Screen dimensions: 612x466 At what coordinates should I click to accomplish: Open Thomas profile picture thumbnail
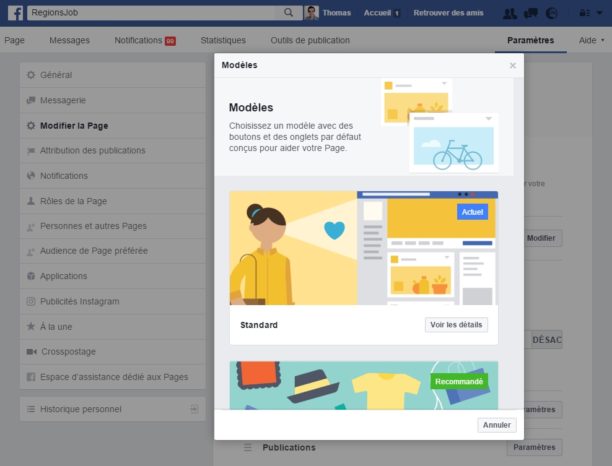[x=311, y=13]
